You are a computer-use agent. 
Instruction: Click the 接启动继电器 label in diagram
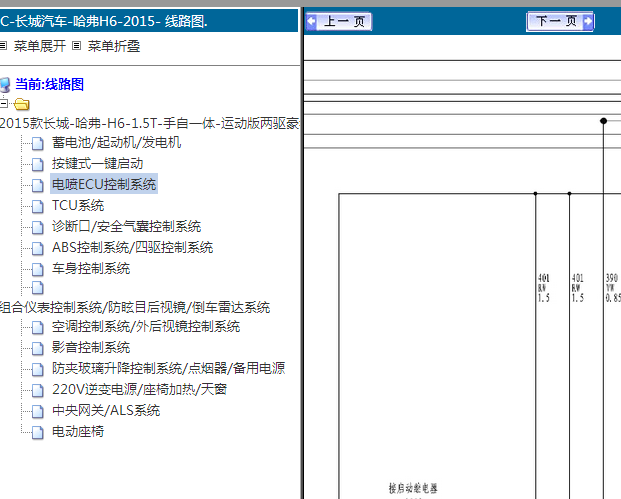click(413, 488)
